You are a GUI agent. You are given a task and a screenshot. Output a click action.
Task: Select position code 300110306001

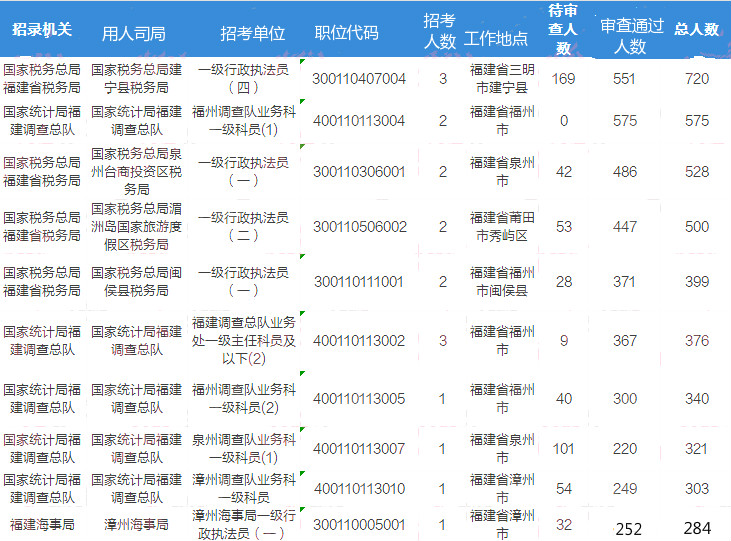[359, 172]
